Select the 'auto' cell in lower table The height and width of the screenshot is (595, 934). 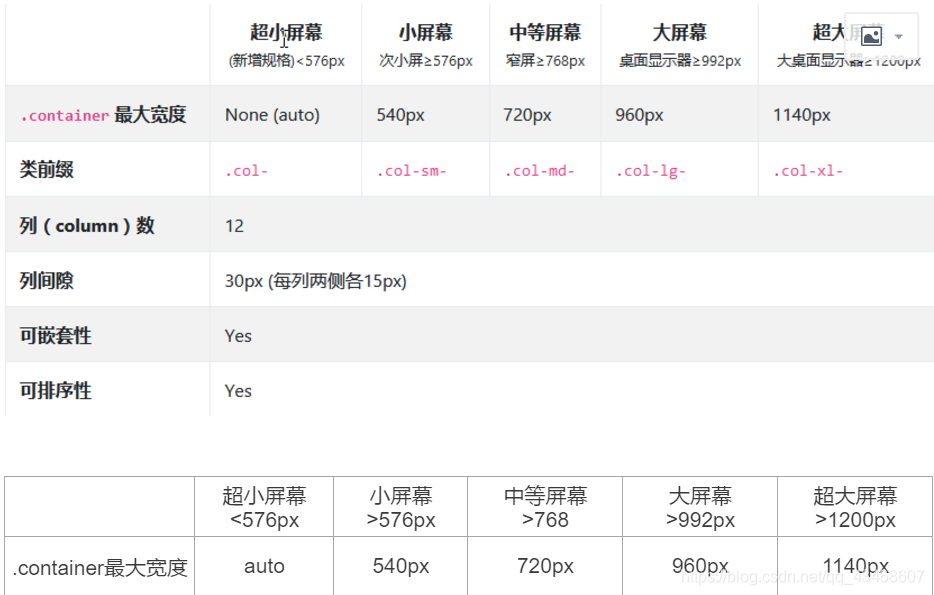pyautogui.click(x=264, y=566)
